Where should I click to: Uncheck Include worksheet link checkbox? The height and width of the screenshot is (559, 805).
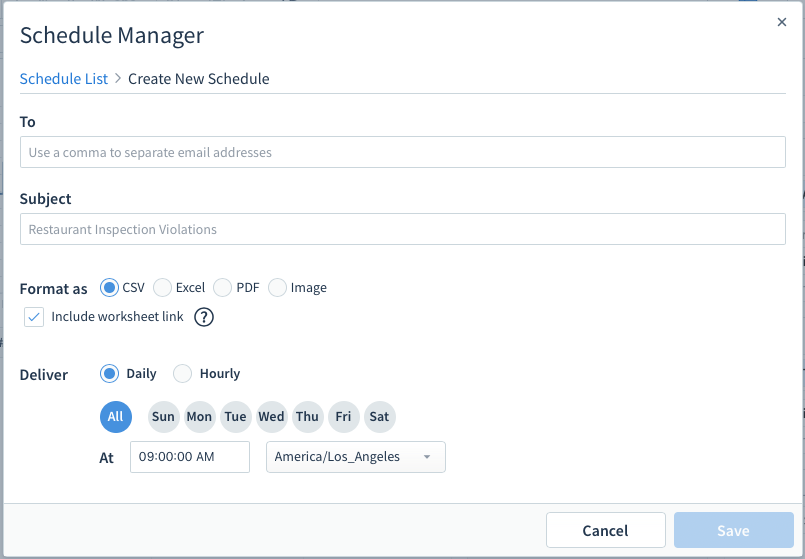(x=34, y=317)
